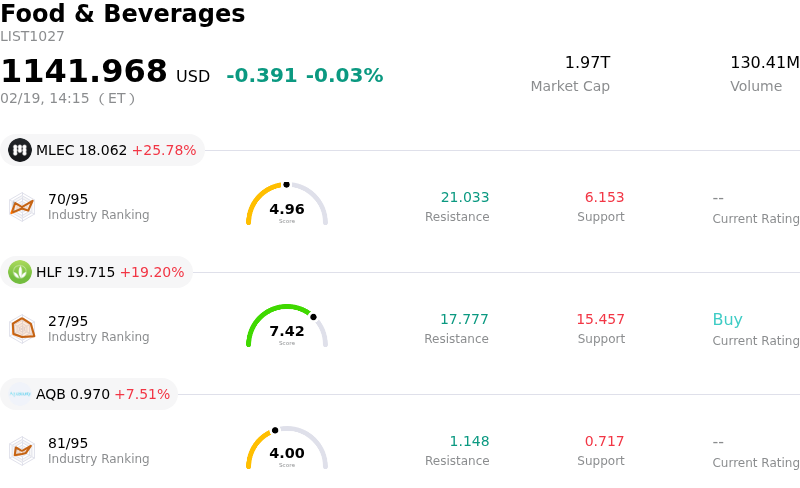This screenshot has height=488, width=800.
Task: Click the MLEC company logo icon
Action: pyautogui.click(x=20, y=150)
